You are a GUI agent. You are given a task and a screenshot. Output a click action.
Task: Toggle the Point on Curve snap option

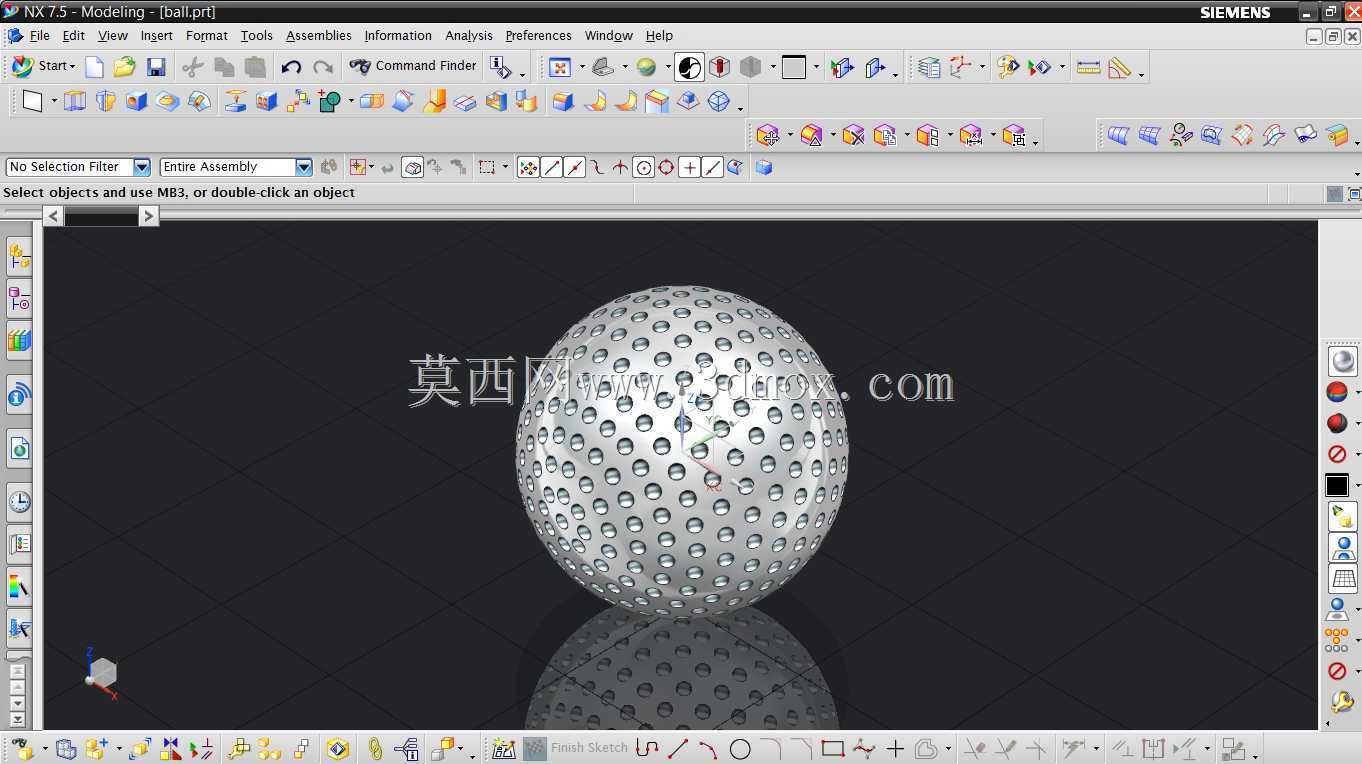click(x=712, y=168)
